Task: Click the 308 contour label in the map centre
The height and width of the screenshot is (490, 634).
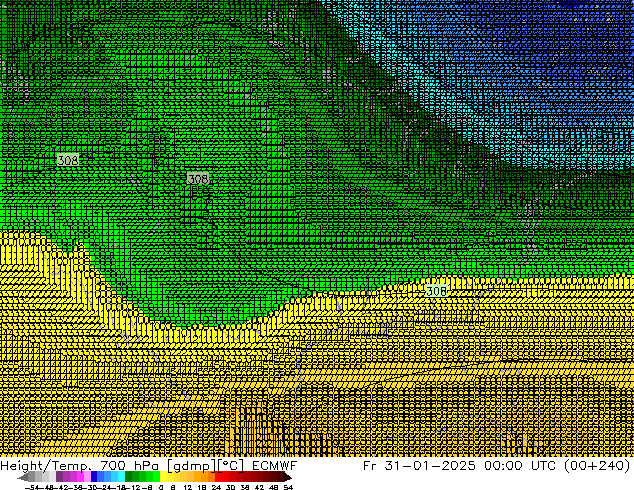Action: [198, 178]
